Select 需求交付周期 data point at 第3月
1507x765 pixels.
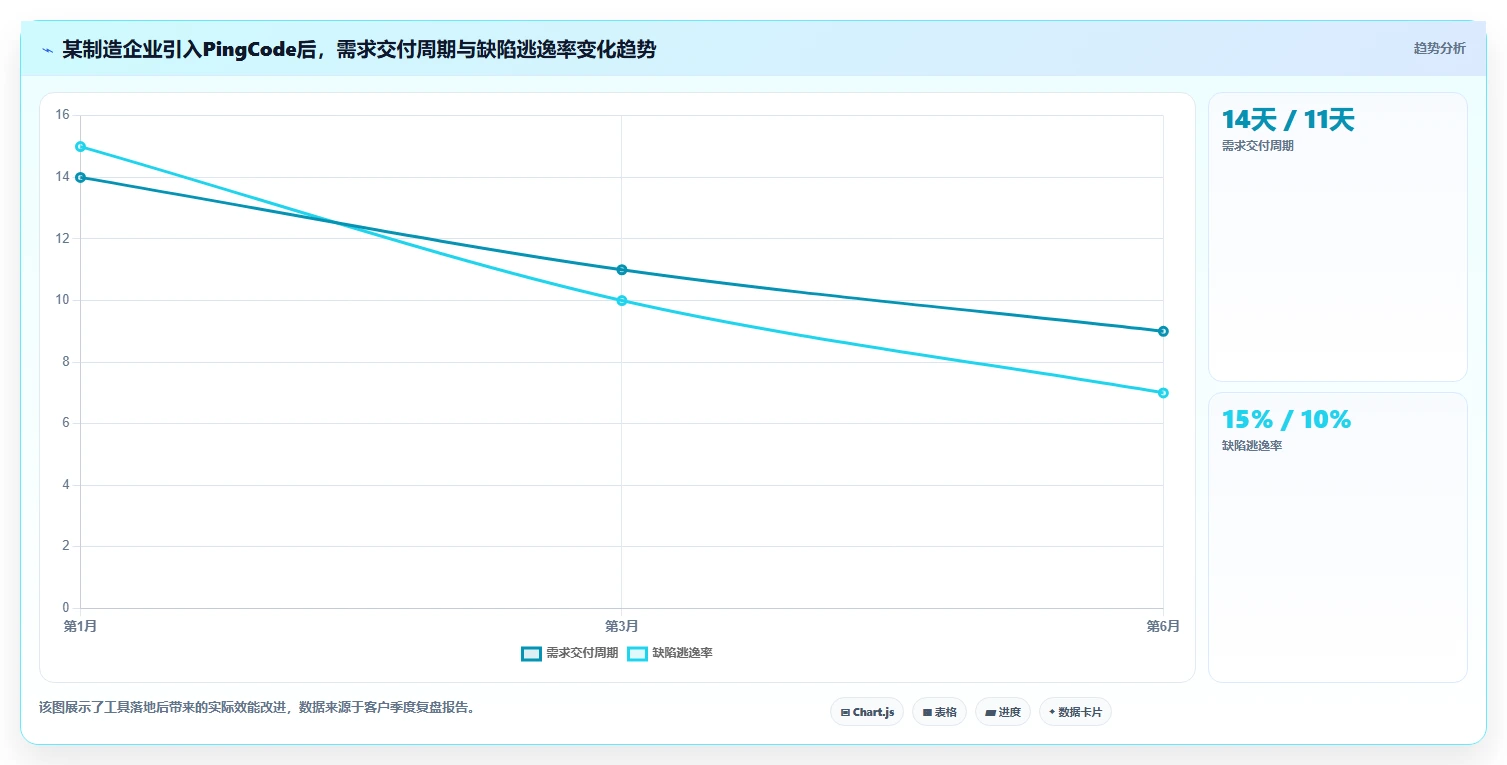(622, 270)
